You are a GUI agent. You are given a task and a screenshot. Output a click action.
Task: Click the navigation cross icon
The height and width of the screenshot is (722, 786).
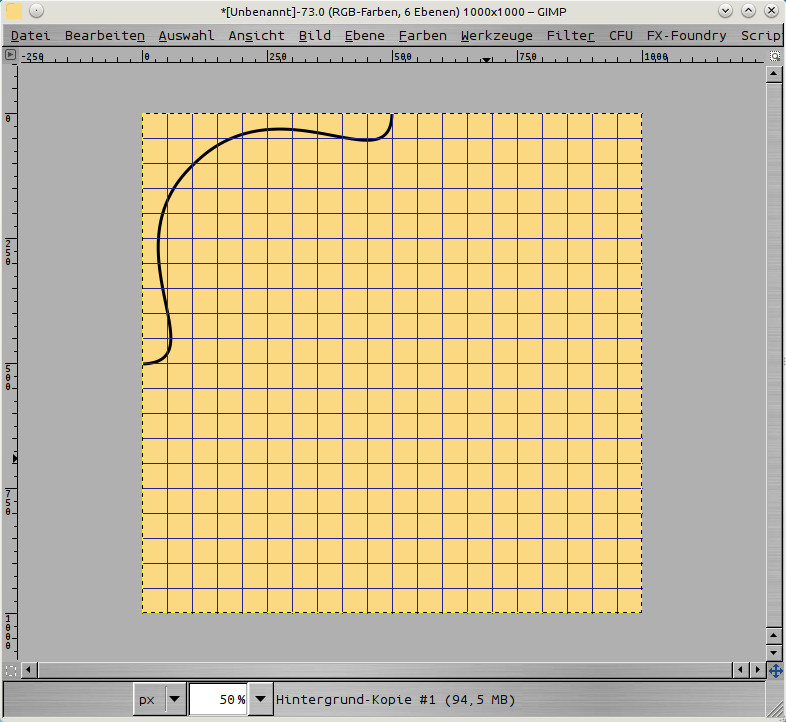(775, 670)
